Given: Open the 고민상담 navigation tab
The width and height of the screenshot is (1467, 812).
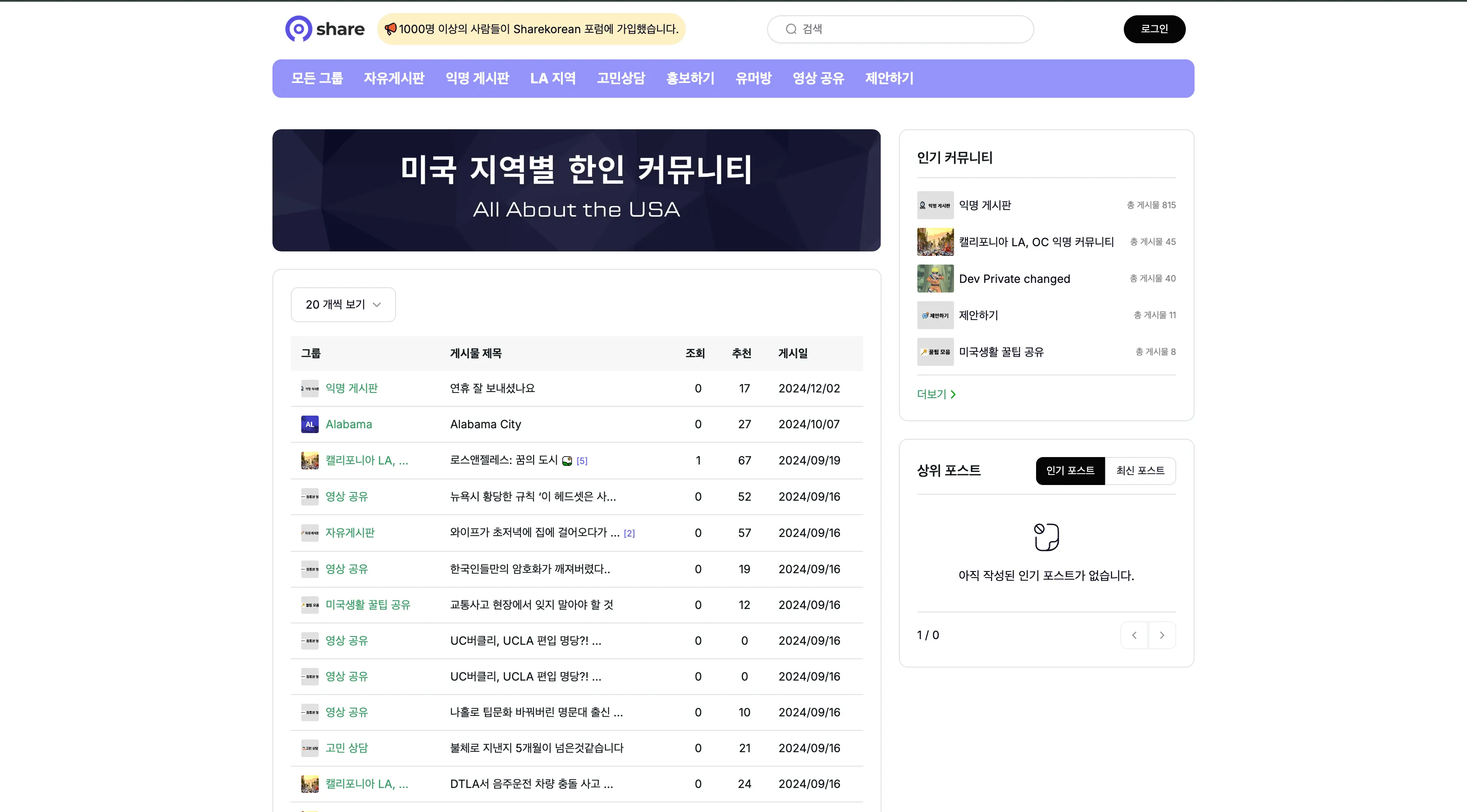Looking at the screenshot, I should pos(620,78).
